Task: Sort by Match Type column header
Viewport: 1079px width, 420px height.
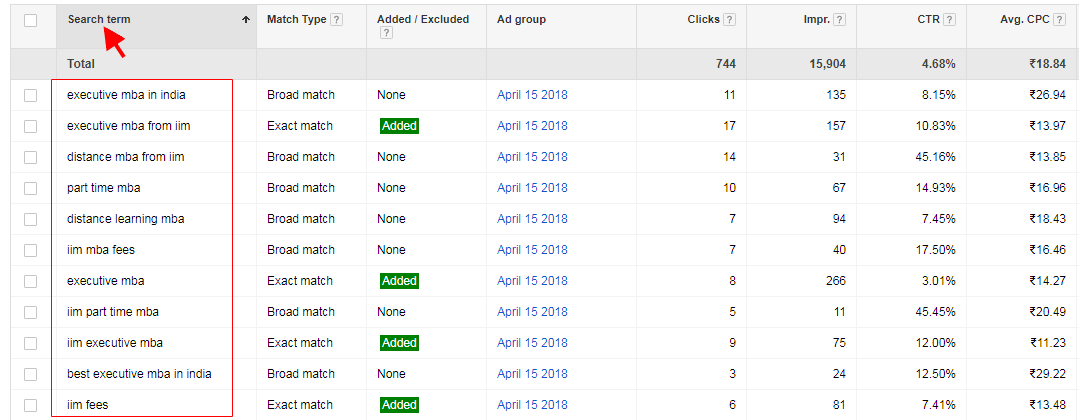Action: click(x=296, y=20)
